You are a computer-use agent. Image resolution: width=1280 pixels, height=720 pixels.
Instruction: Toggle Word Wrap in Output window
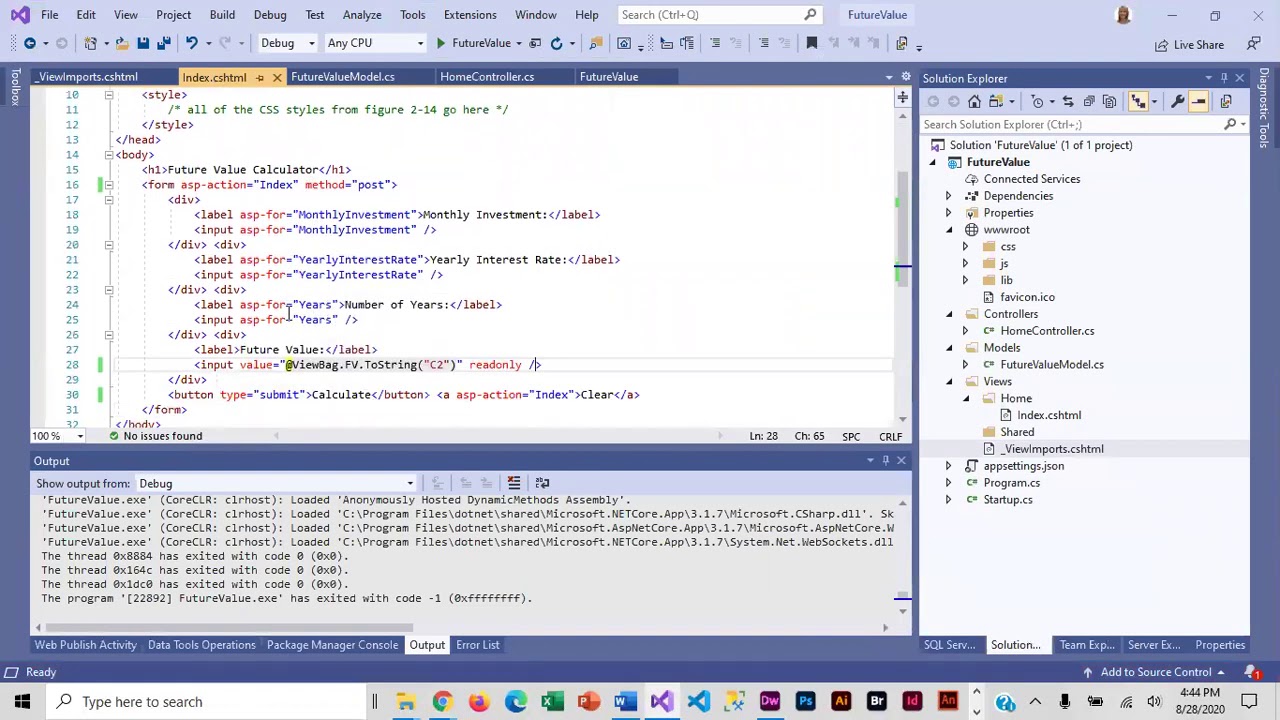[x=542, y=483]
